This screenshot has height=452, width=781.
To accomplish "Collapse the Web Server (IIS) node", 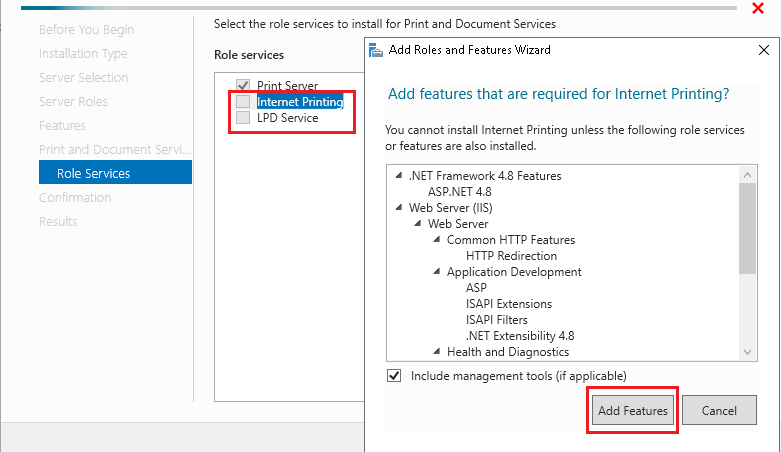I will point(398,207).
